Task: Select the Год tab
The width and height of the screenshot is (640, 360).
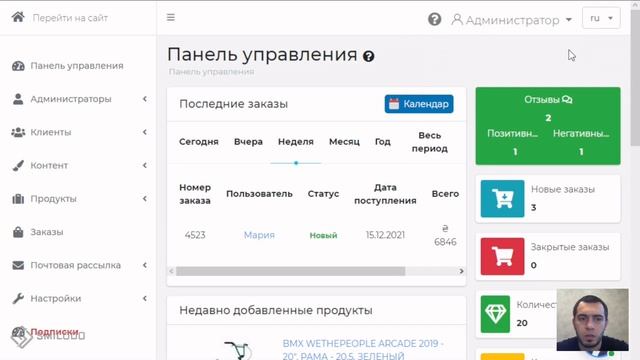Action: [382, 142]
